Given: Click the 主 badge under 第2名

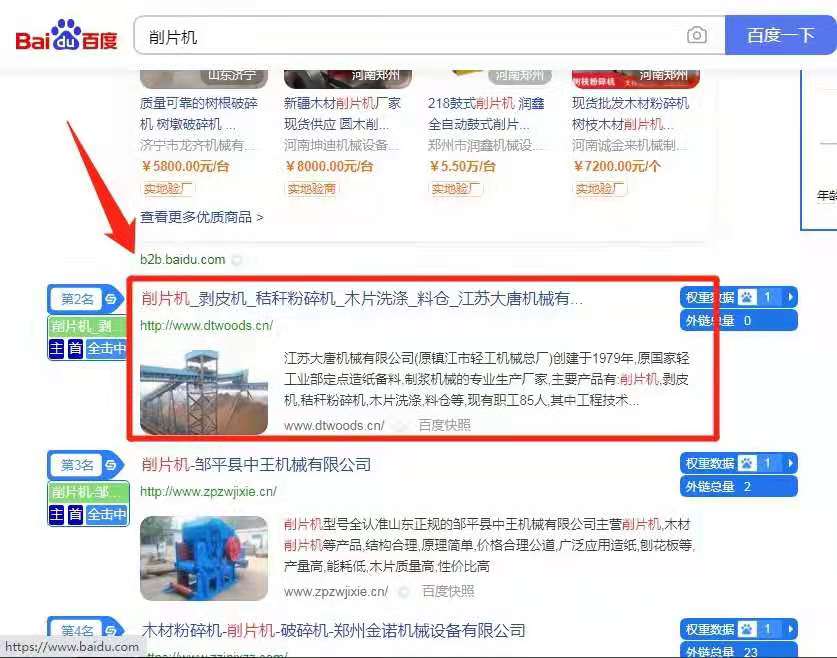Looking at the screenshot, I should (57, 349).
